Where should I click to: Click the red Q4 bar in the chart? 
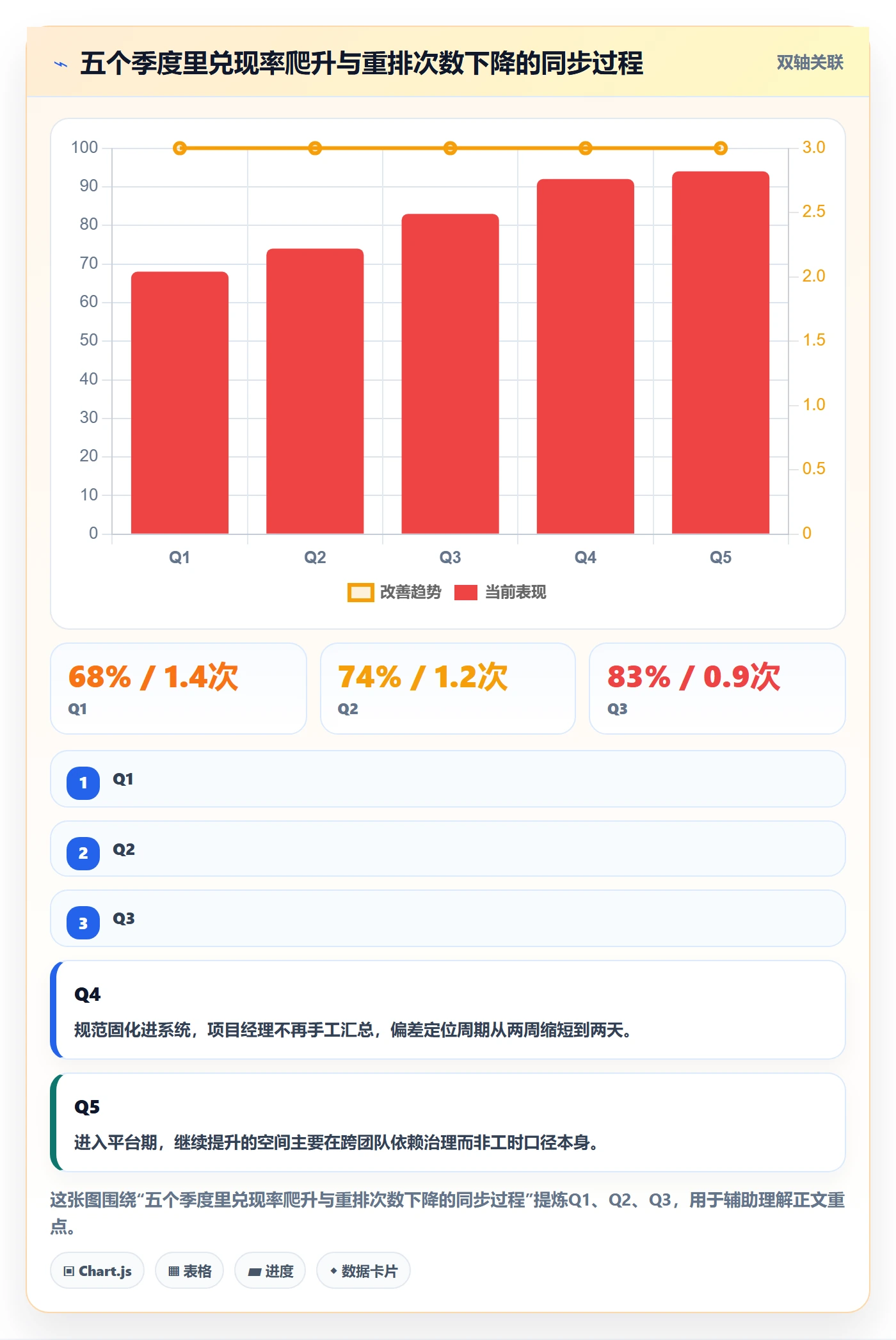586,356
